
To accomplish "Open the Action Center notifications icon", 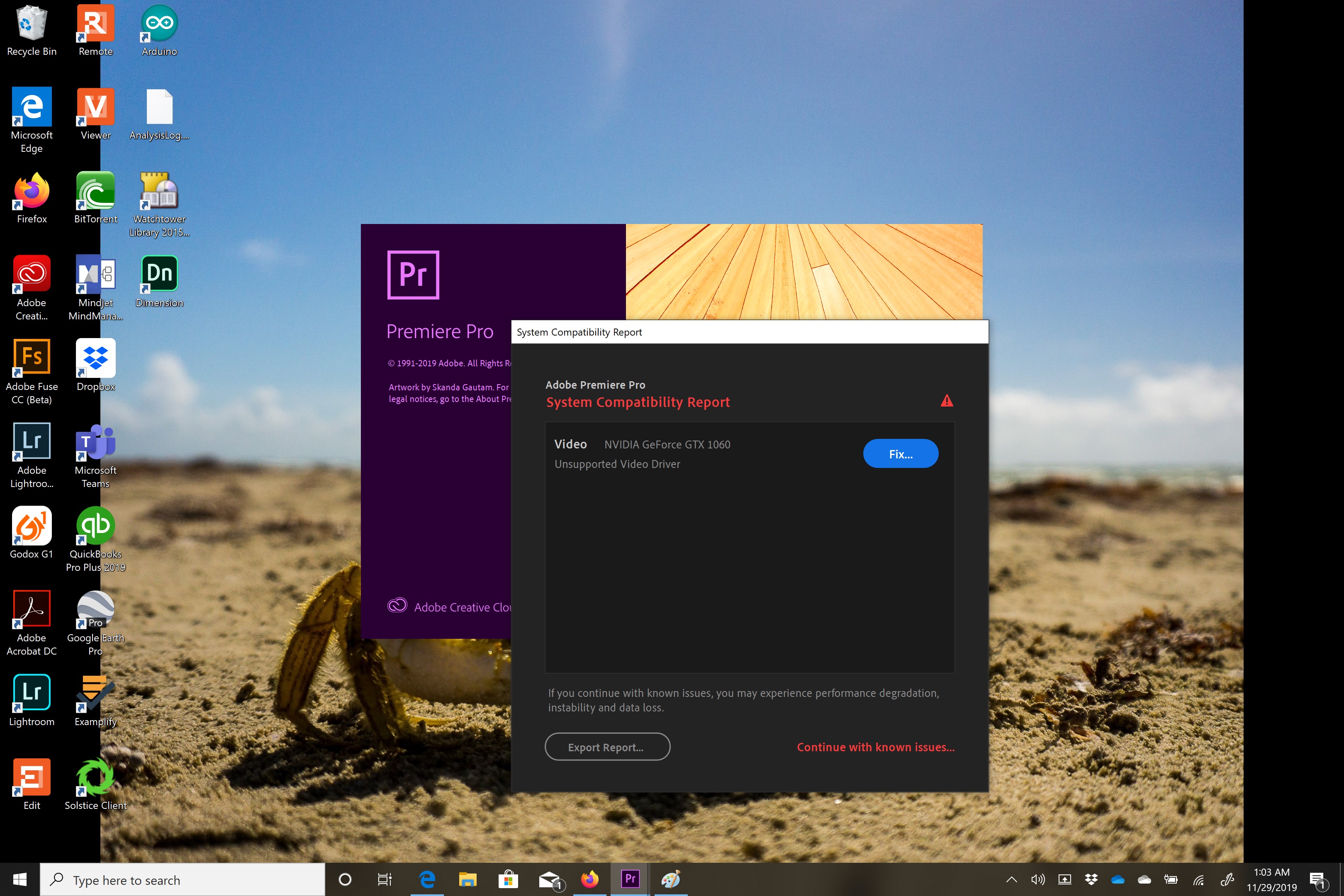I will (1317, 879).
